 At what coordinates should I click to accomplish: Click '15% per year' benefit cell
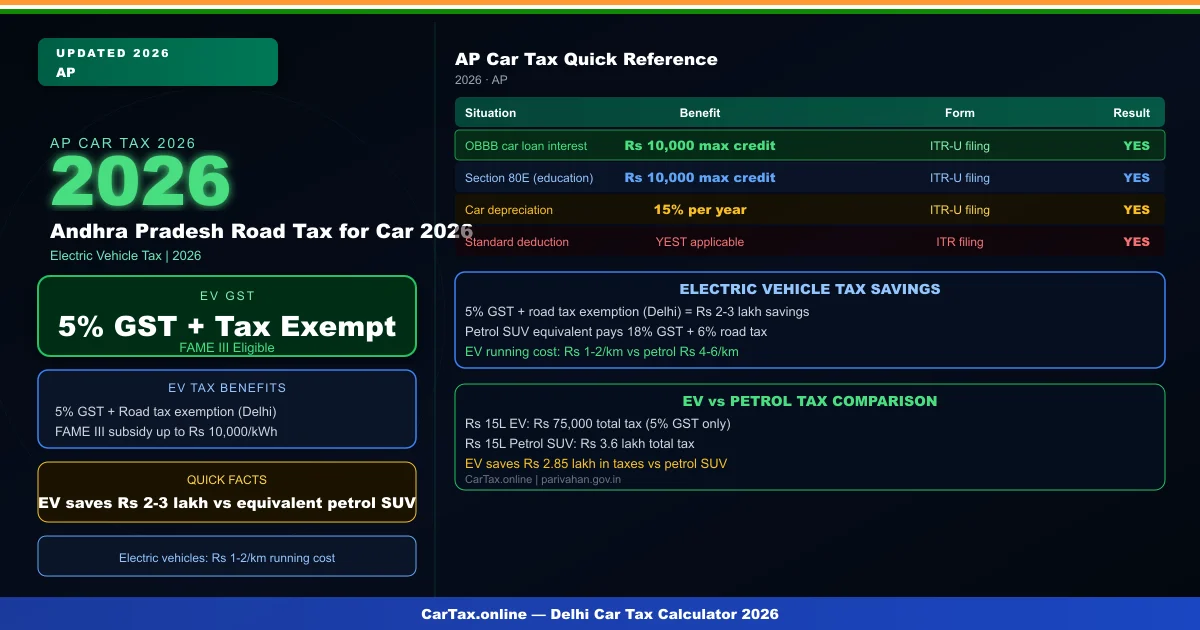point(700,210)
